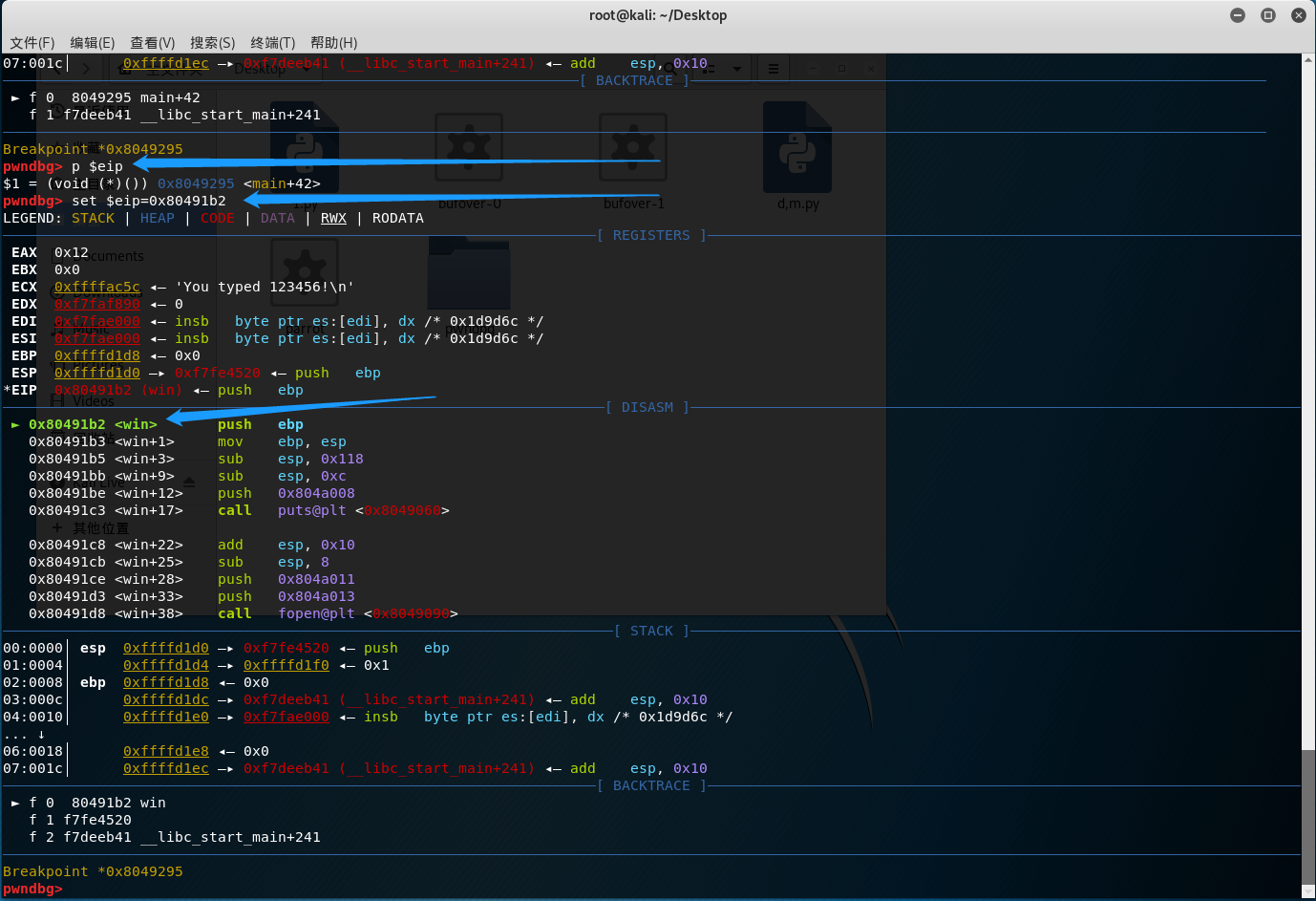Open the 终端(T) menu

(272, 43)
